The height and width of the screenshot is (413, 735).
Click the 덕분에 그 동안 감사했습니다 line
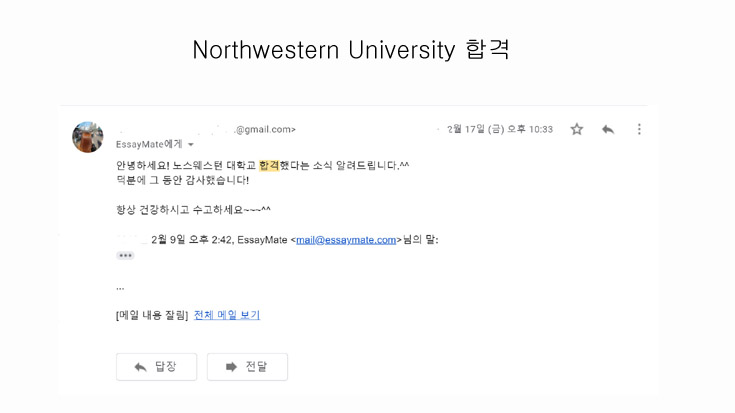point(182,180)
